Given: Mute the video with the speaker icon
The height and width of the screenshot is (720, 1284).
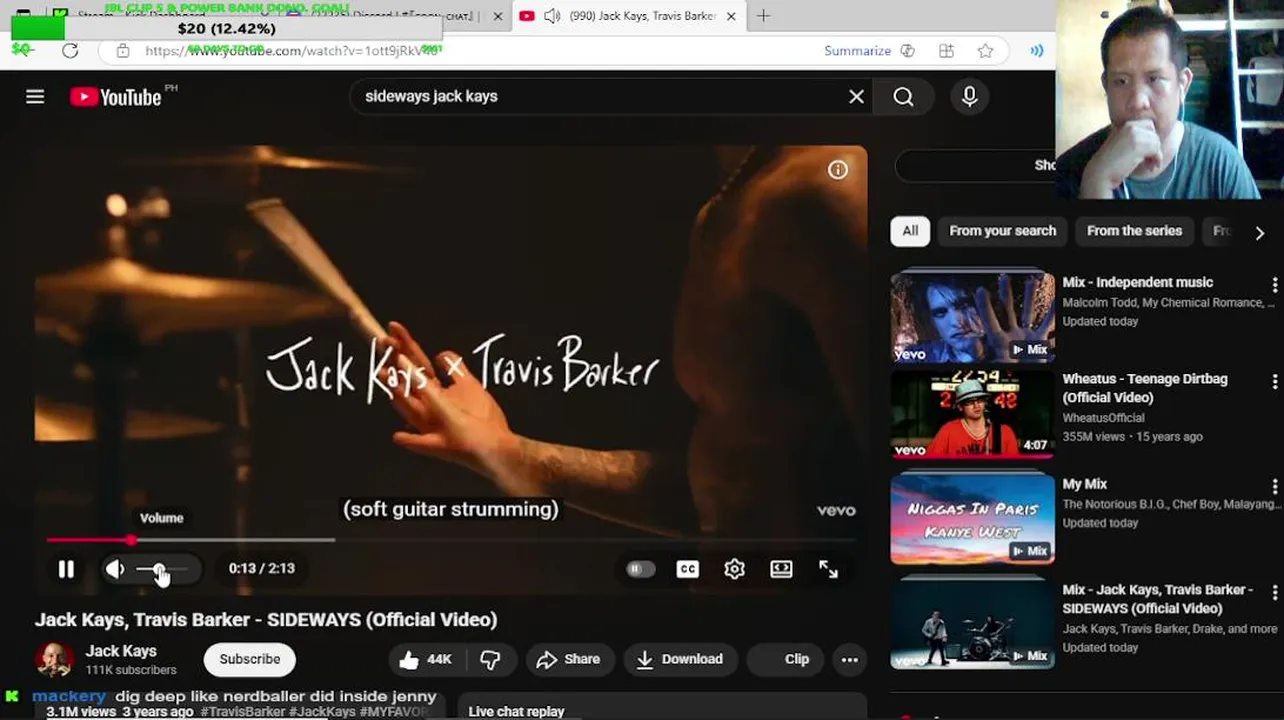Looking at the screenshot, I should [115, 569].
